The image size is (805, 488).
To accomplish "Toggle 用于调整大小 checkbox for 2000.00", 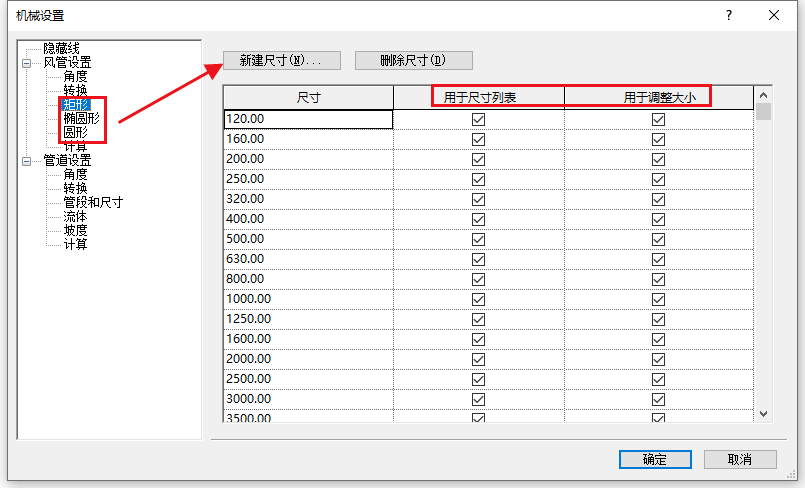I will click(659, 360).
